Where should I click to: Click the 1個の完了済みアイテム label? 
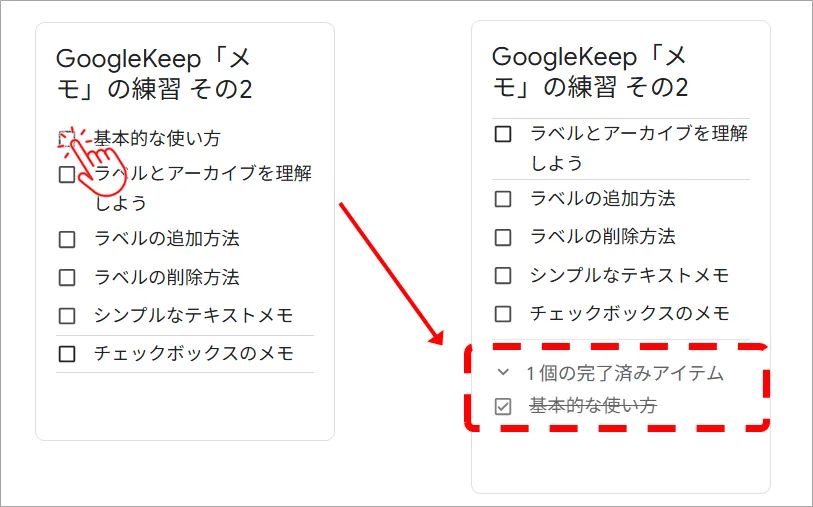[x=624, y=374]
